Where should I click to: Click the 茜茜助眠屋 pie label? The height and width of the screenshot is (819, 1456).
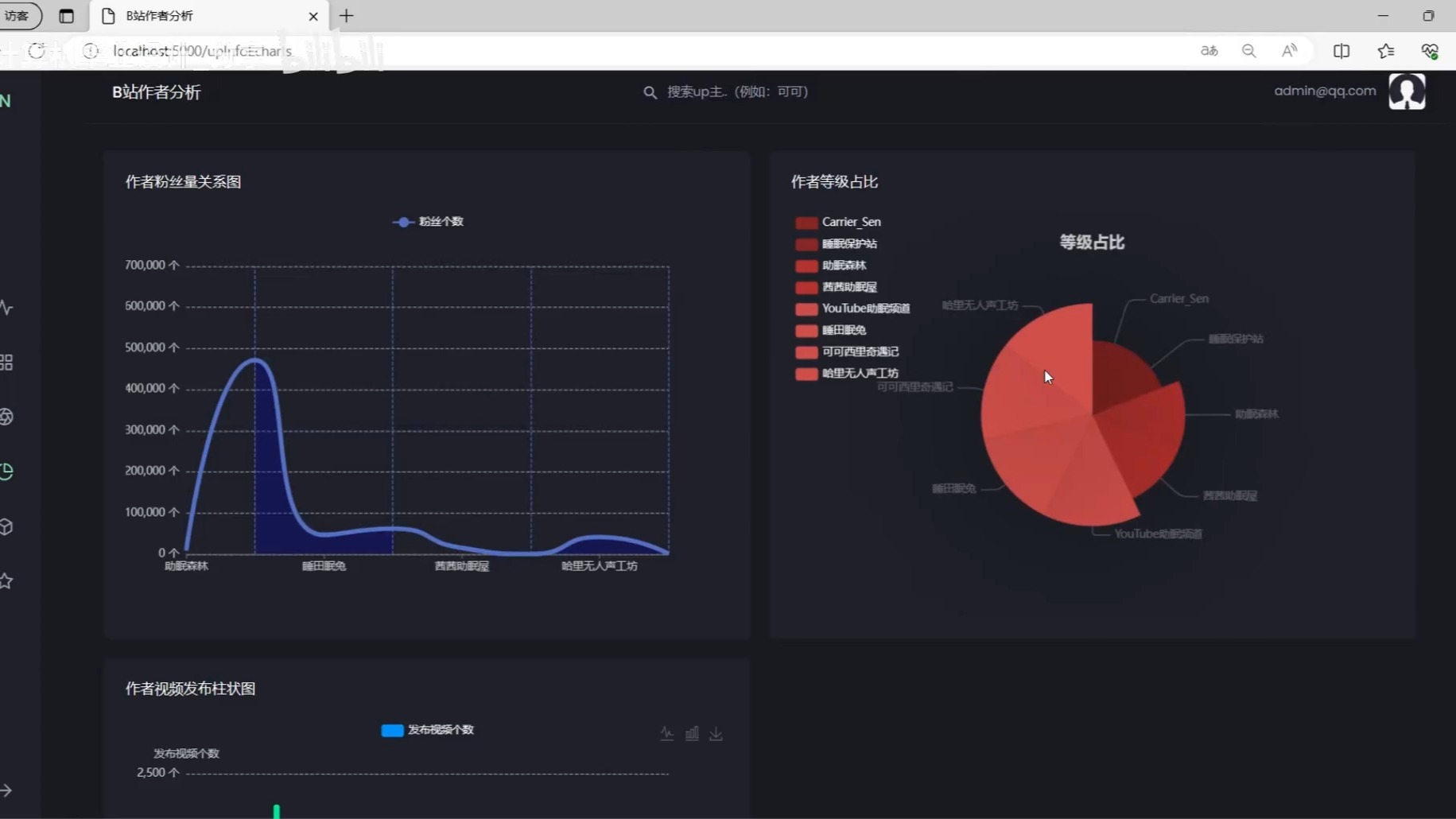coord(1230,495)
